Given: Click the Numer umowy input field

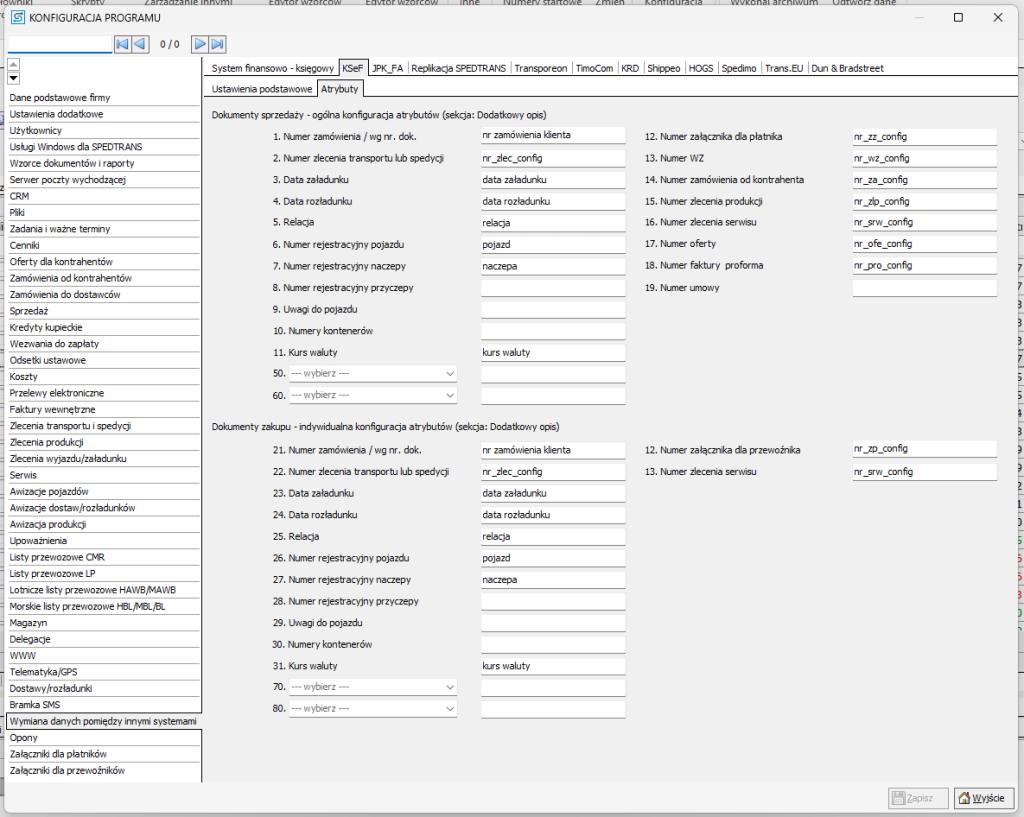Looking at the screenshot, I should click(x=924, y=288).
